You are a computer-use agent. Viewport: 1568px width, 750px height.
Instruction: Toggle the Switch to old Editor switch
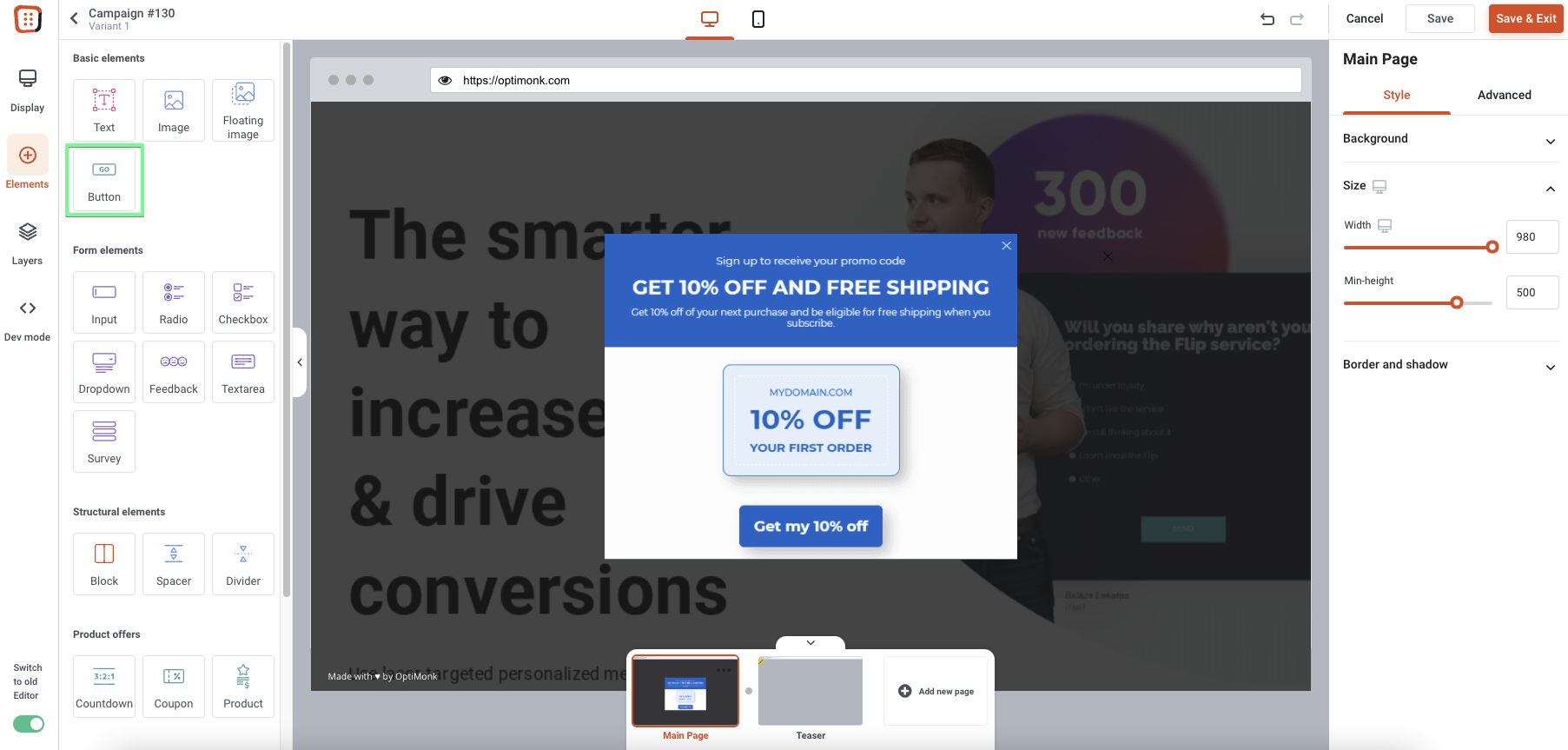point(29,724)
